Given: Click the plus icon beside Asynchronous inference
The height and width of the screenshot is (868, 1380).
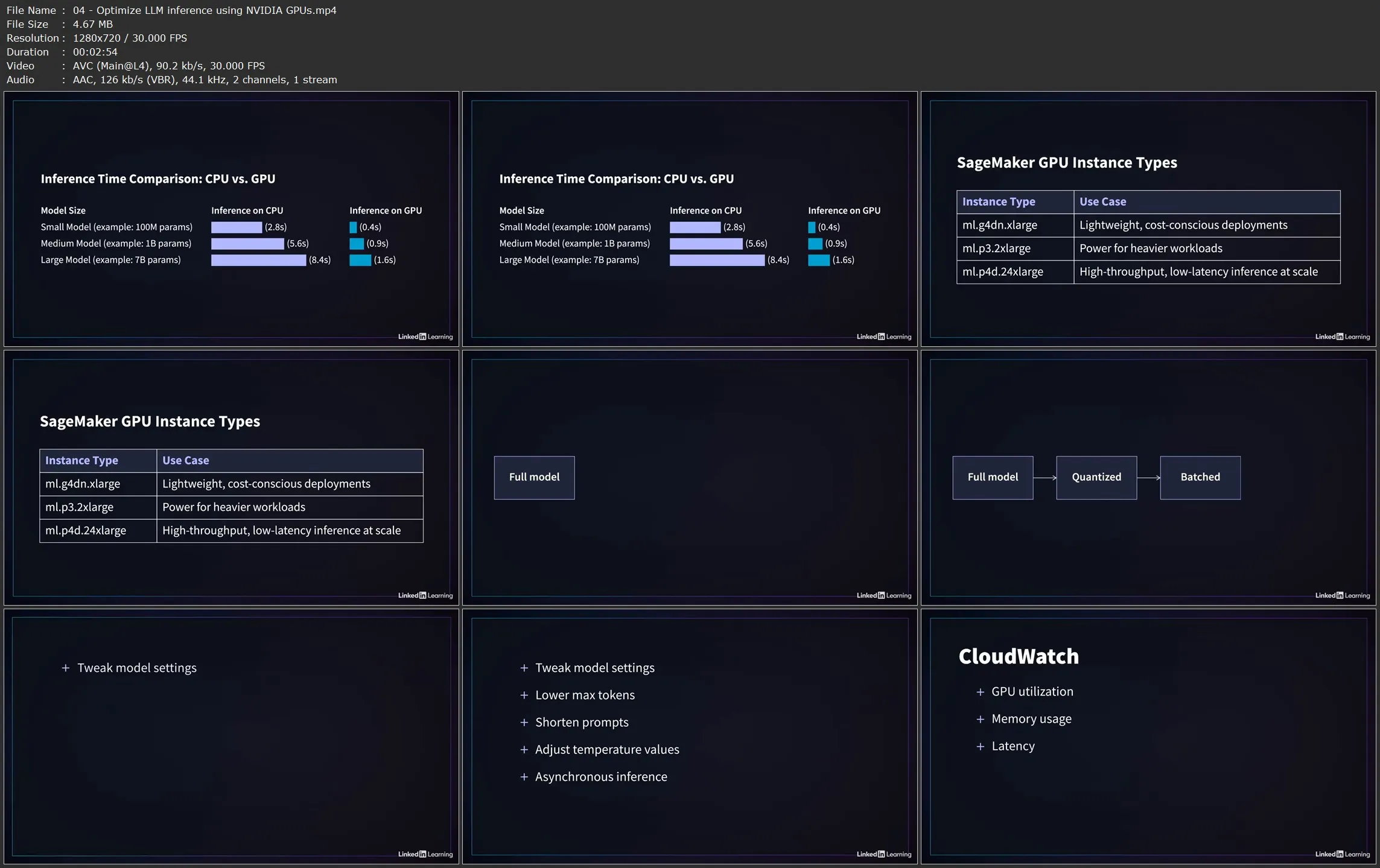Looking at the screenshot, I should coord(524,776).
